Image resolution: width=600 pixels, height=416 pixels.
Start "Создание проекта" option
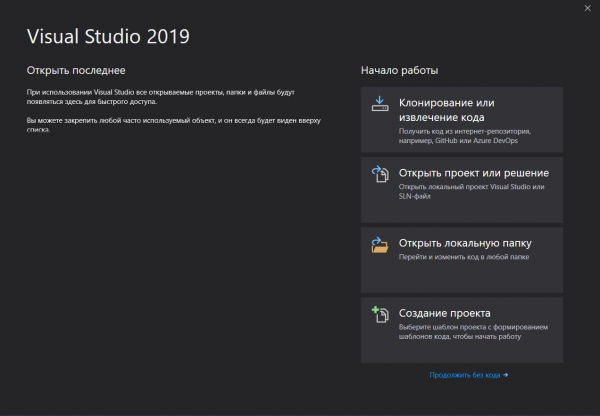[445, 312]
